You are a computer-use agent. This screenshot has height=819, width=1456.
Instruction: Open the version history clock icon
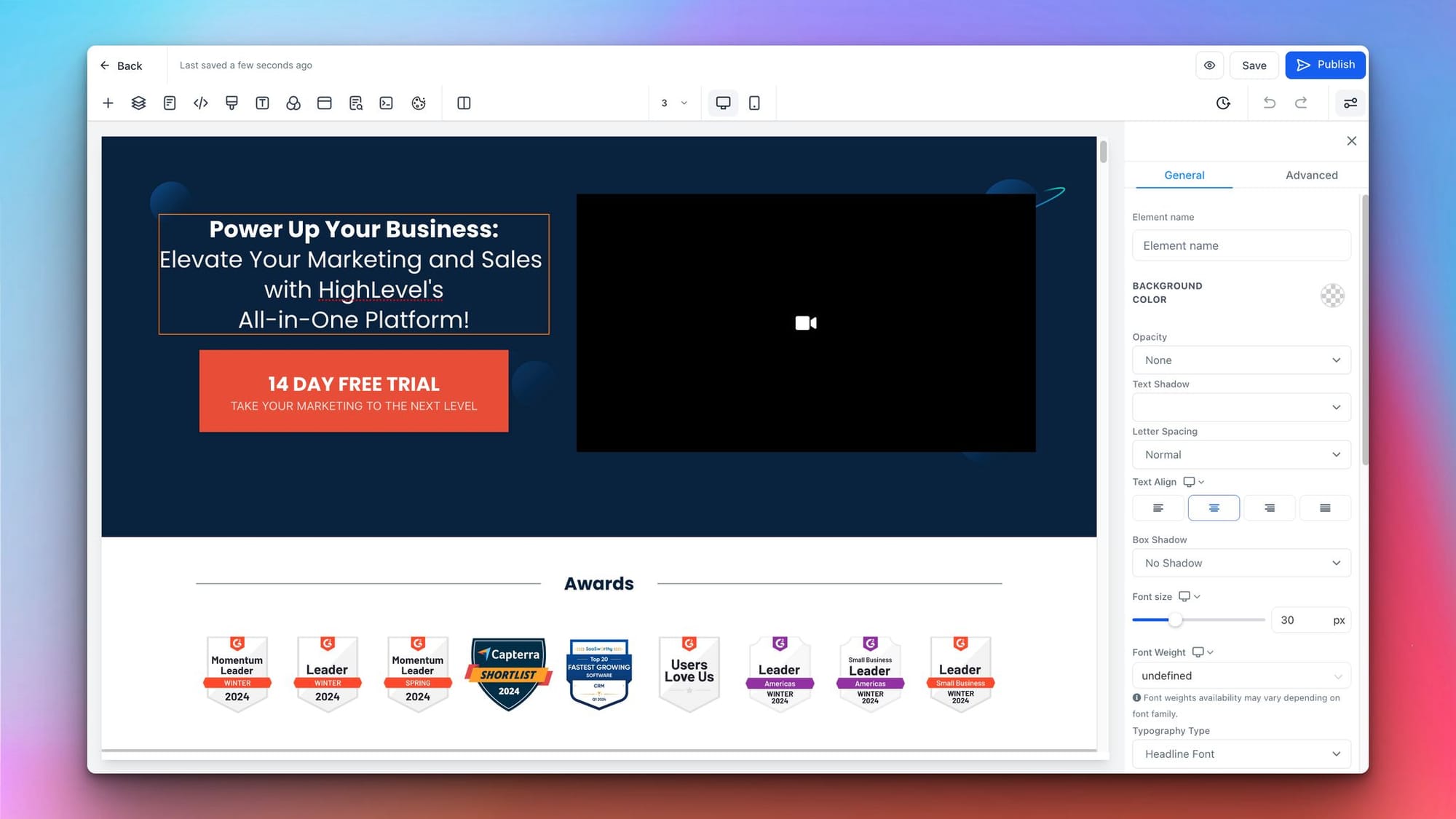click(x=1223, y=103)
